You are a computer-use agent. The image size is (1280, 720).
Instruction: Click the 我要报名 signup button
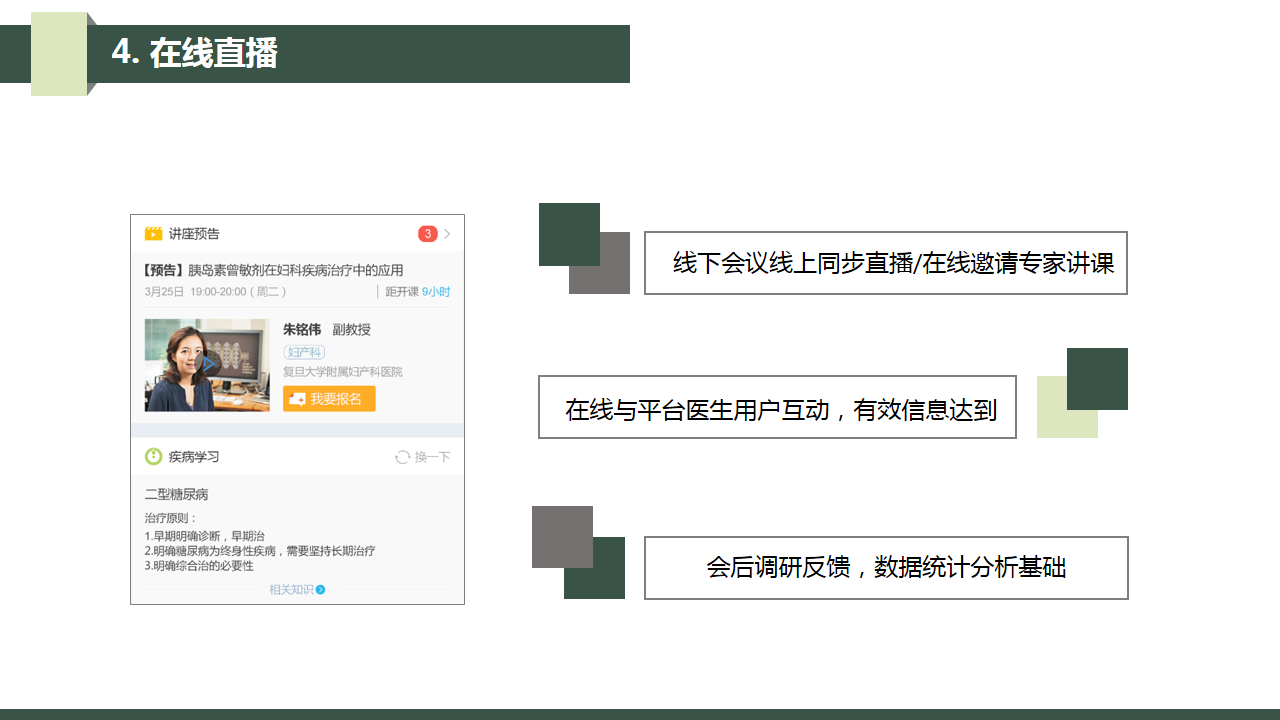(329, 399)
